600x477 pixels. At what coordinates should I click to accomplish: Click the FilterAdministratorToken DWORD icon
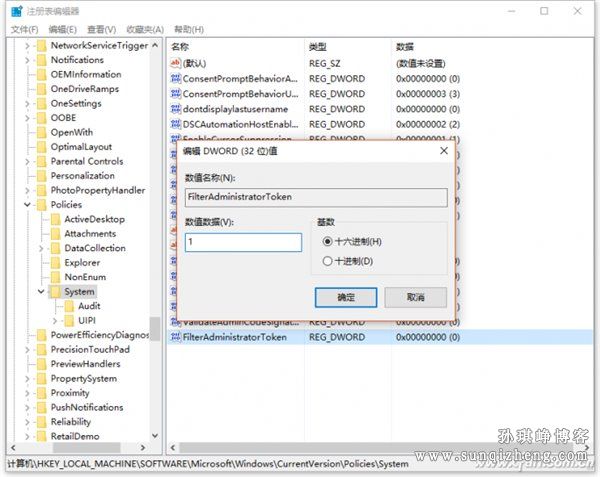coord(176,337)
